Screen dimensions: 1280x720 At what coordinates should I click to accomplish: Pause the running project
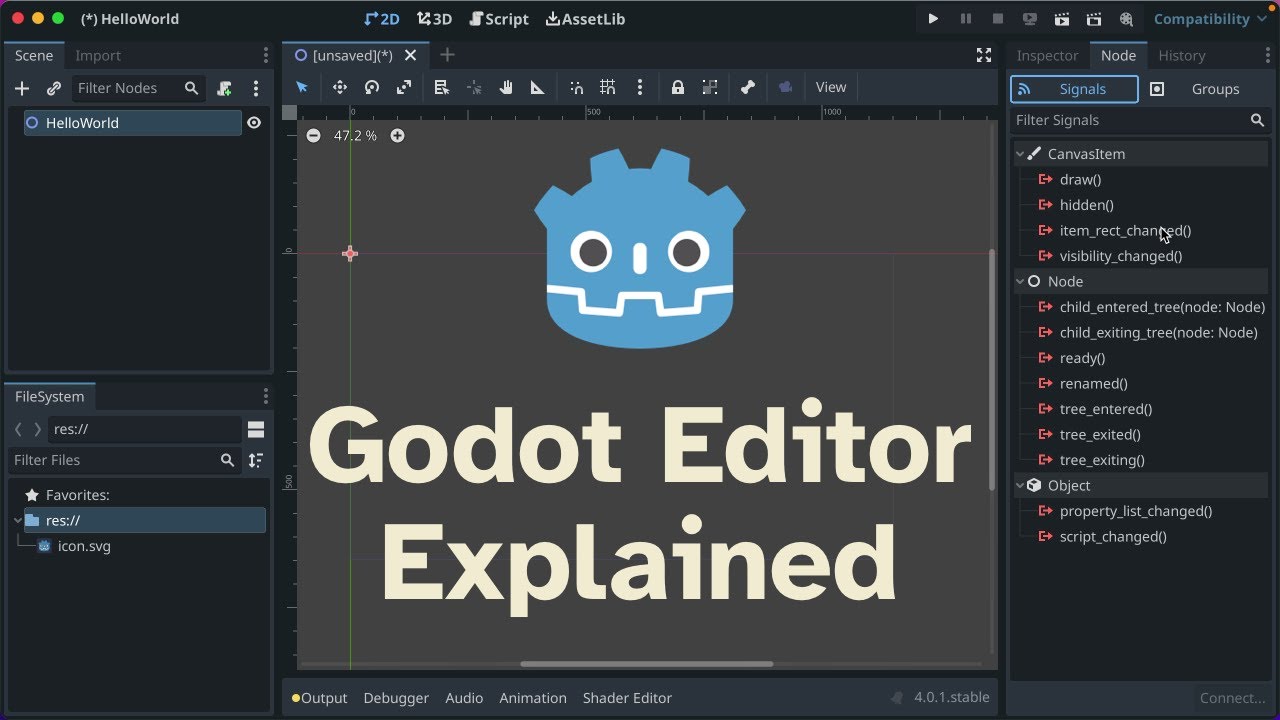(966, 19)
